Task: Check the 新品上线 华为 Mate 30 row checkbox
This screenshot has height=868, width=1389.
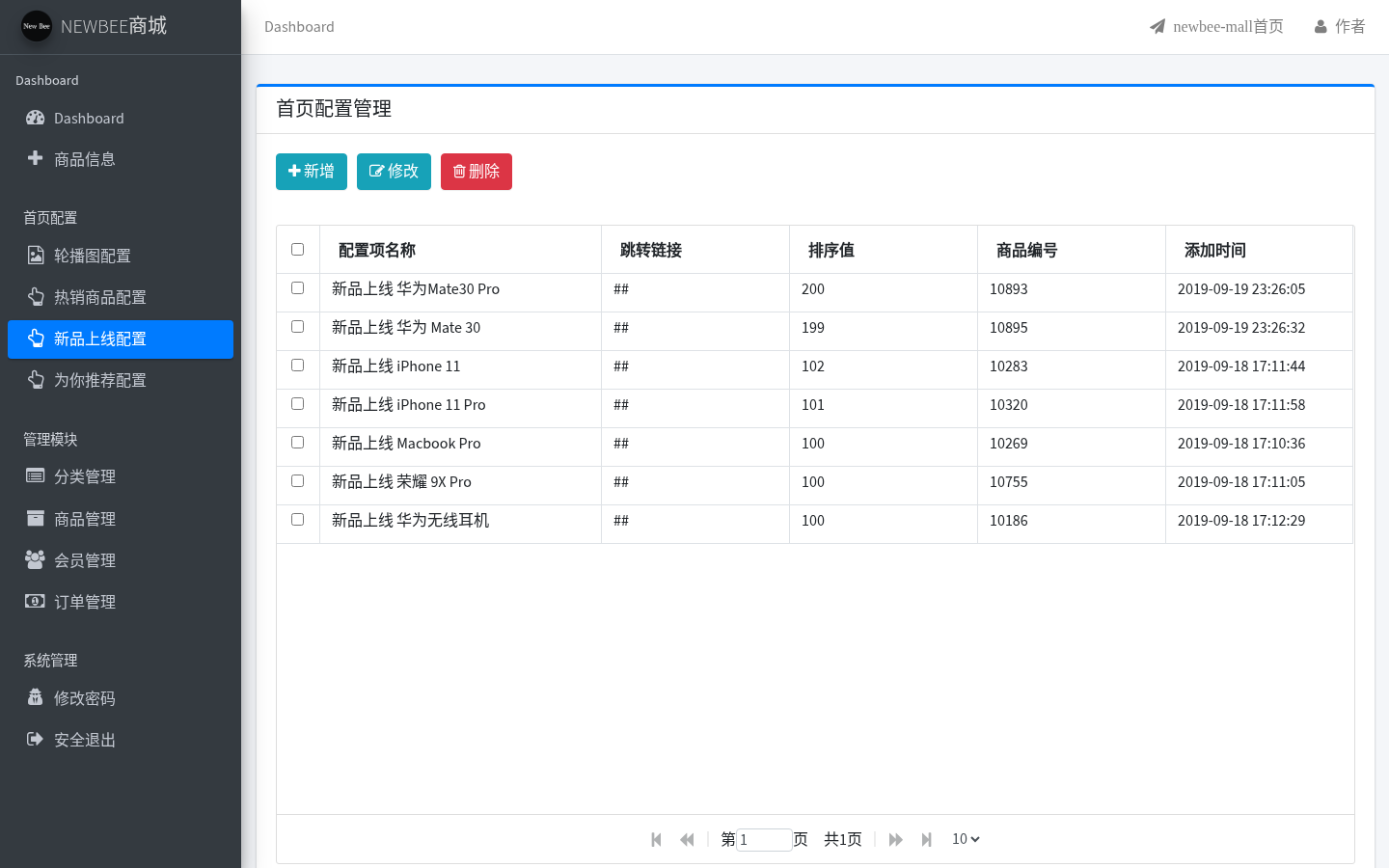Action: 297,327
